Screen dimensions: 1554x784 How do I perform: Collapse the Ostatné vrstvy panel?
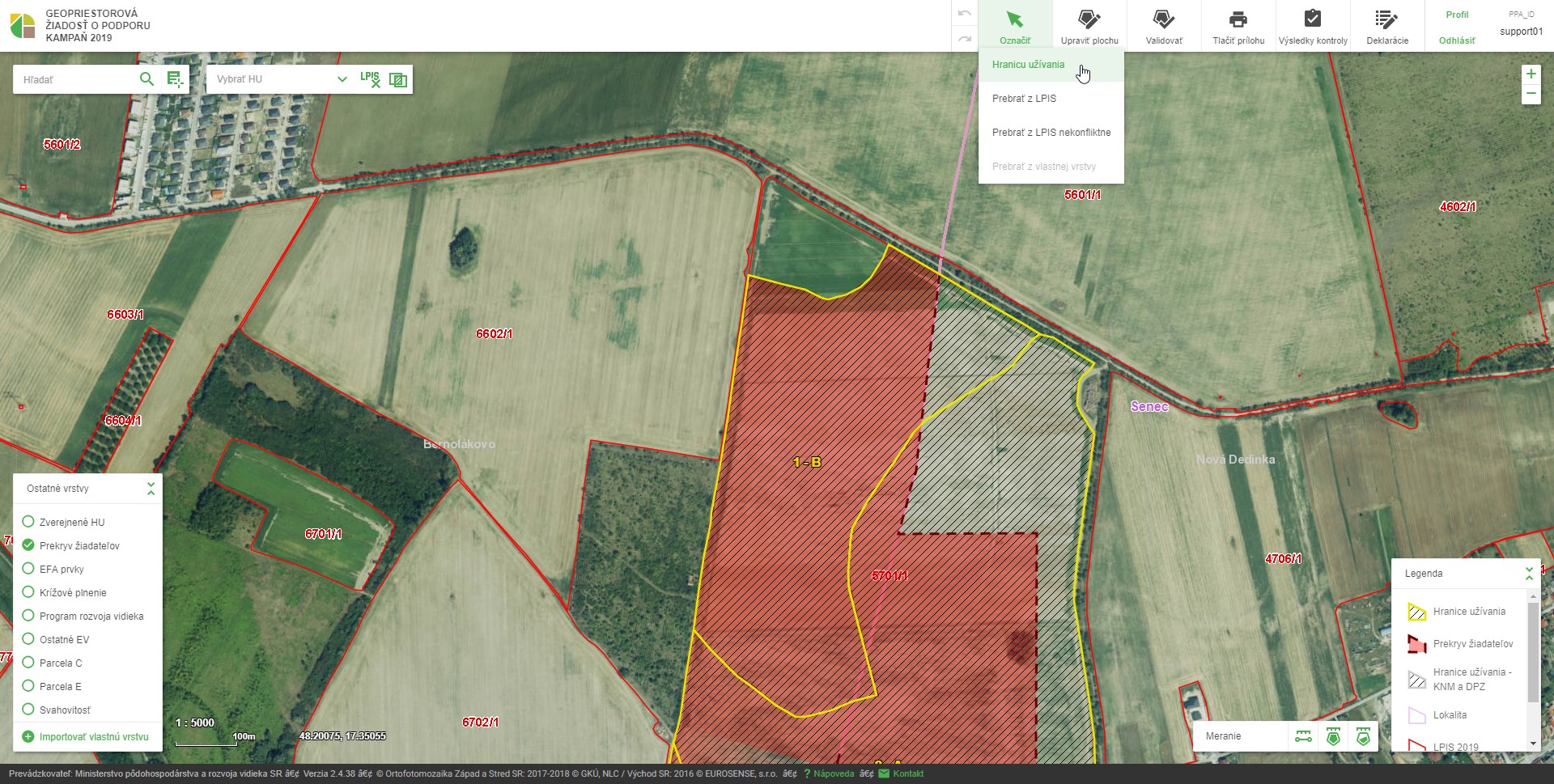151,489
